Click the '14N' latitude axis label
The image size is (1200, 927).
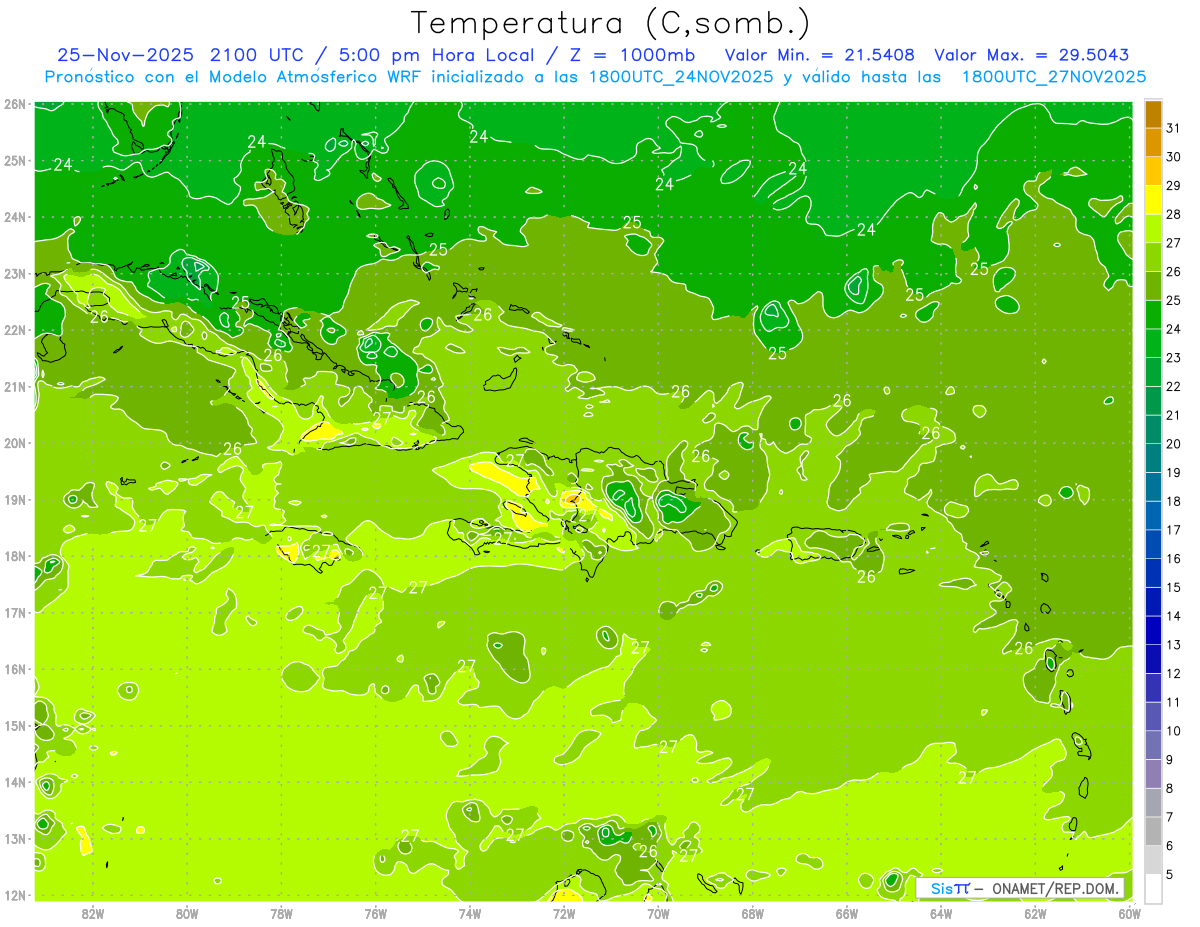(x=16, y=782)
